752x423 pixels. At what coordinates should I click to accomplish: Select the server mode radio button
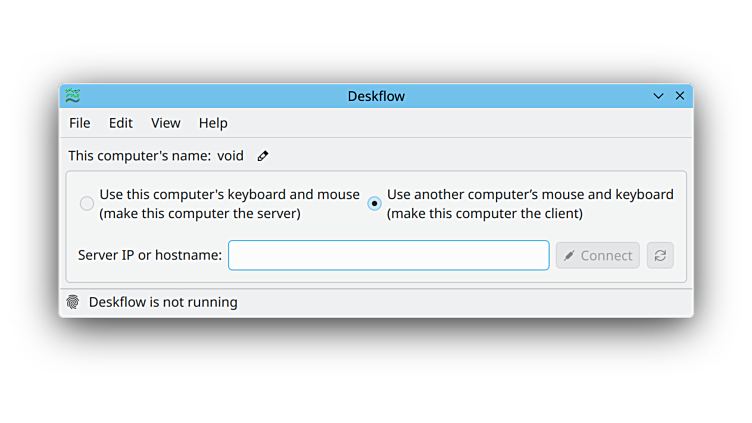click(87, 204)
